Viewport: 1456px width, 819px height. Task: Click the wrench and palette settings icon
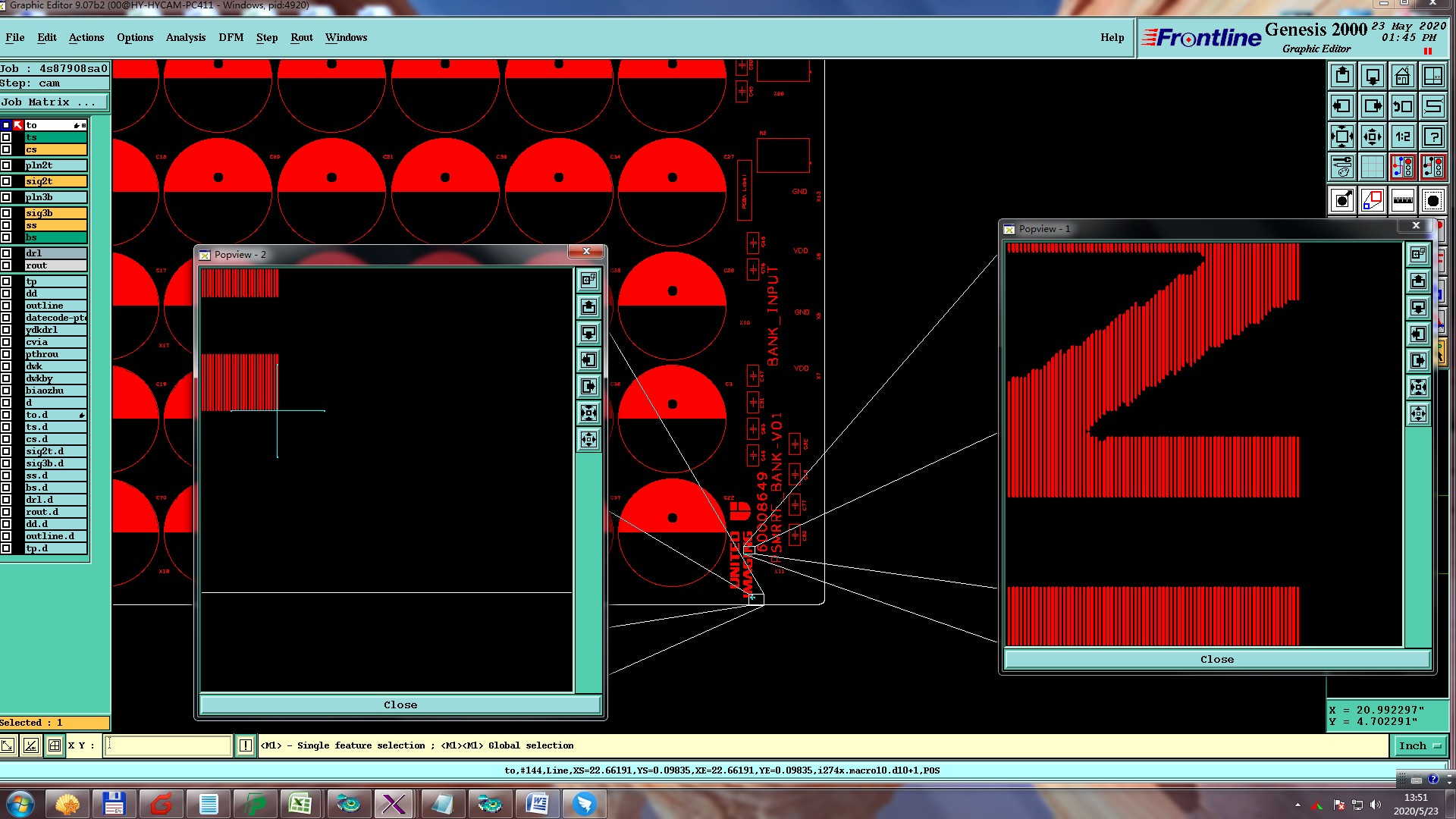(1342, 166)
